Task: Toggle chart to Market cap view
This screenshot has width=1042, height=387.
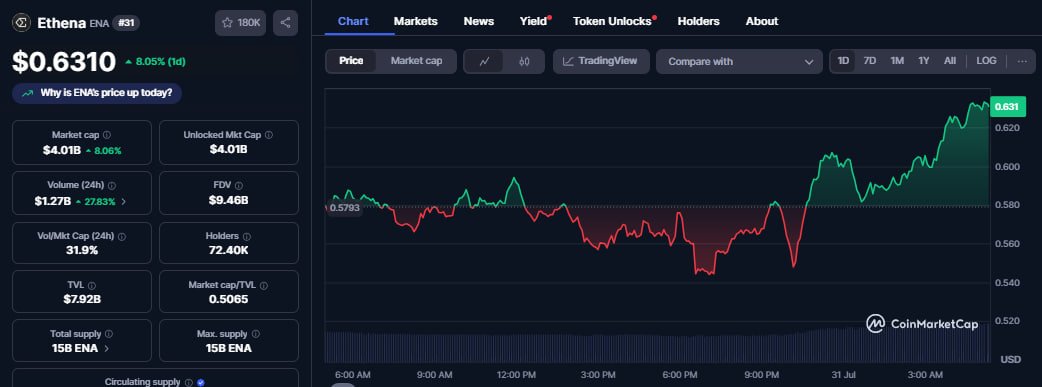Action: click(x=416, y=61)
